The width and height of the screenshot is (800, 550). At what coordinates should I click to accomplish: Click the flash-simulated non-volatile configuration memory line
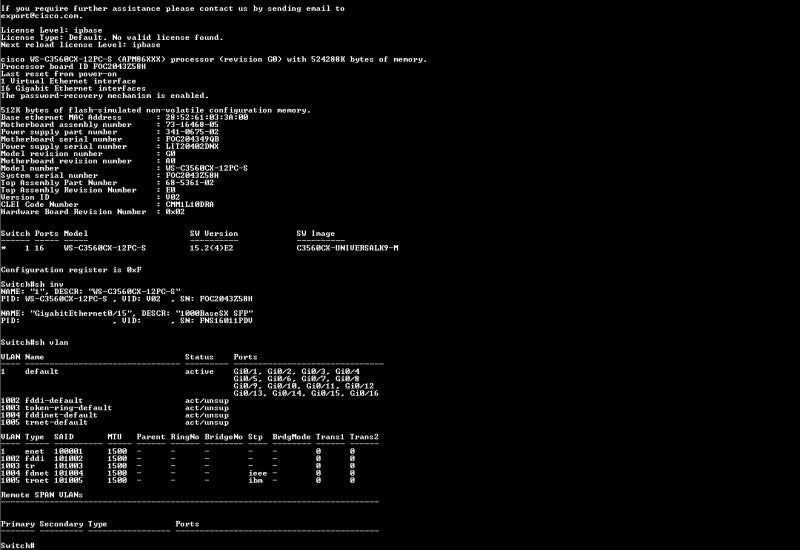tap(156, 110)
